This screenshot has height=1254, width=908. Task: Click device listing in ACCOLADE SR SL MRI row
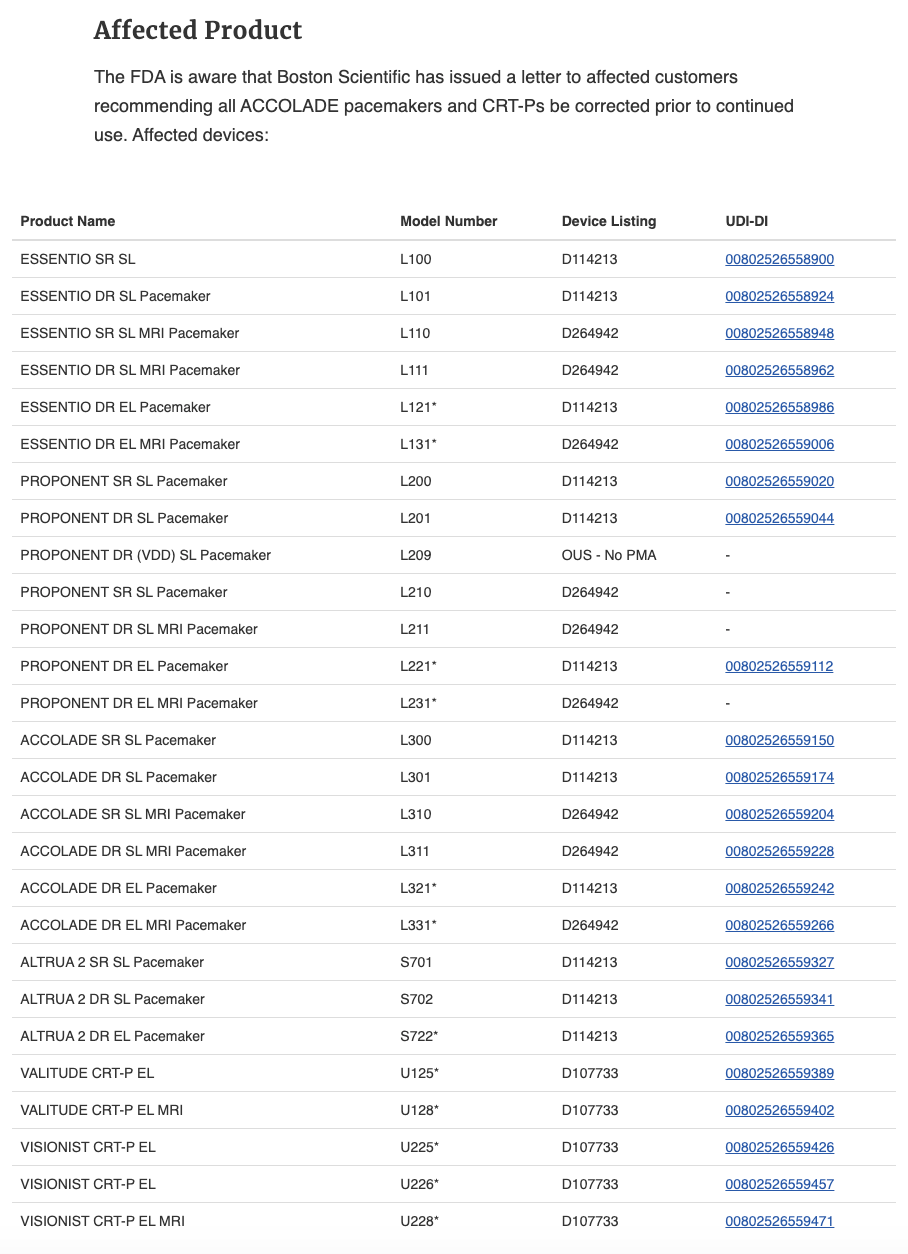pyautogui.click(x=590, y=814)
